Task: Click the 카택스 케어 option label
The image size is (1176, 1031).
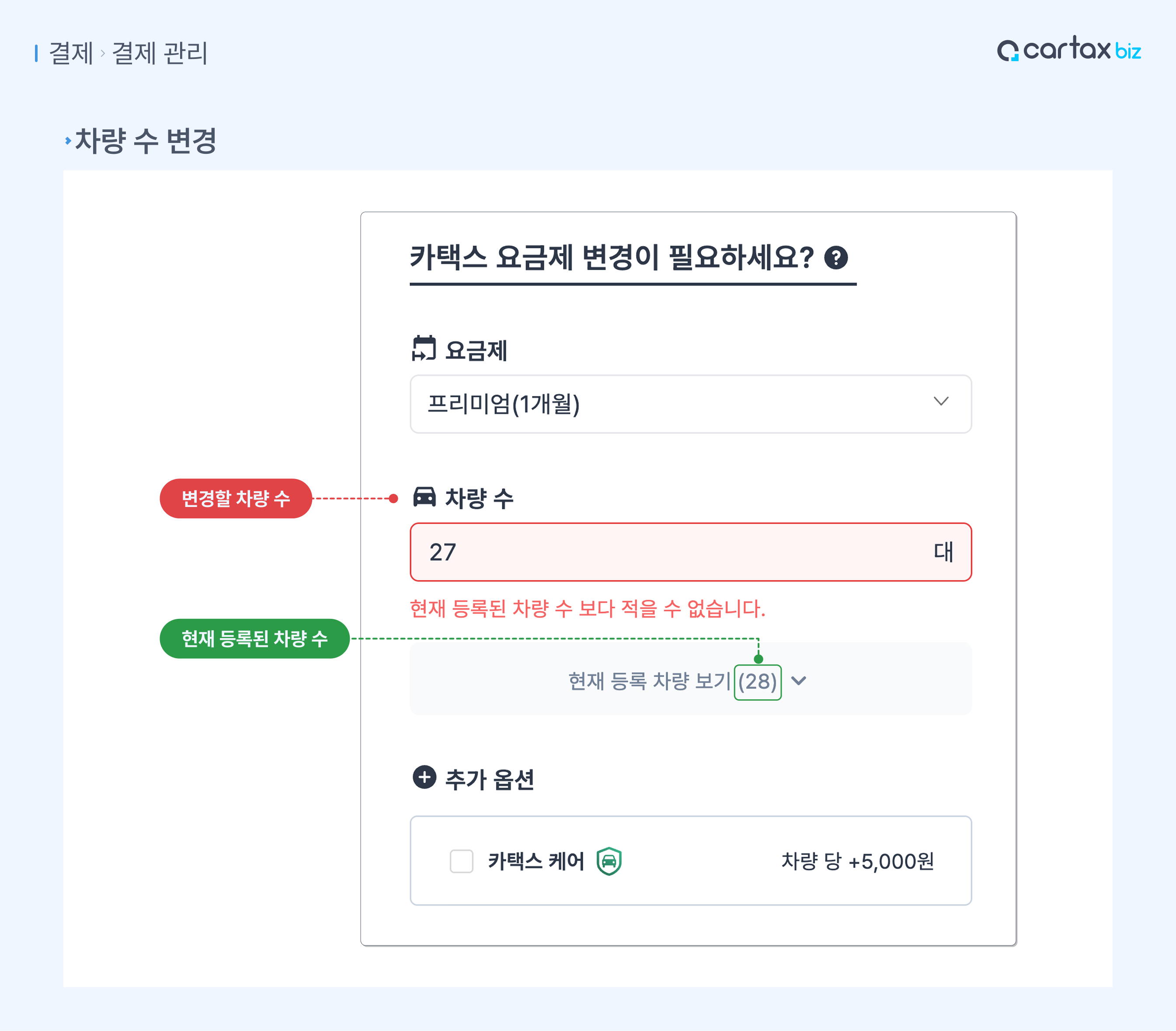Action: (x=536, y=861)
